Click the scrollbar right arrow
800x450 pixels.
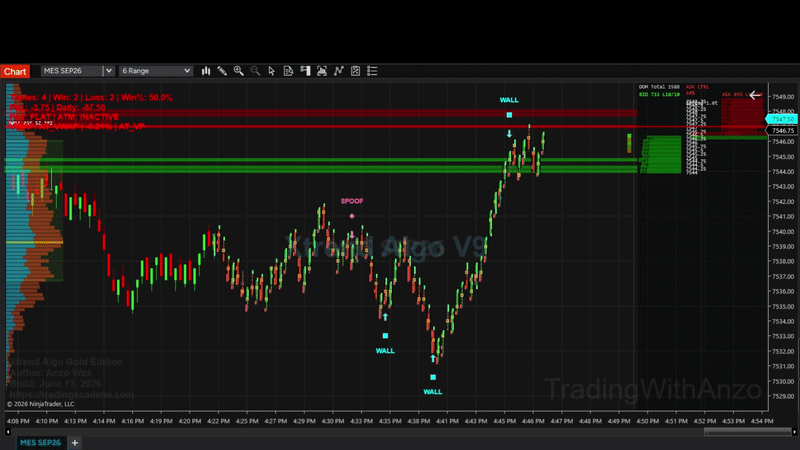click(794, 432)
